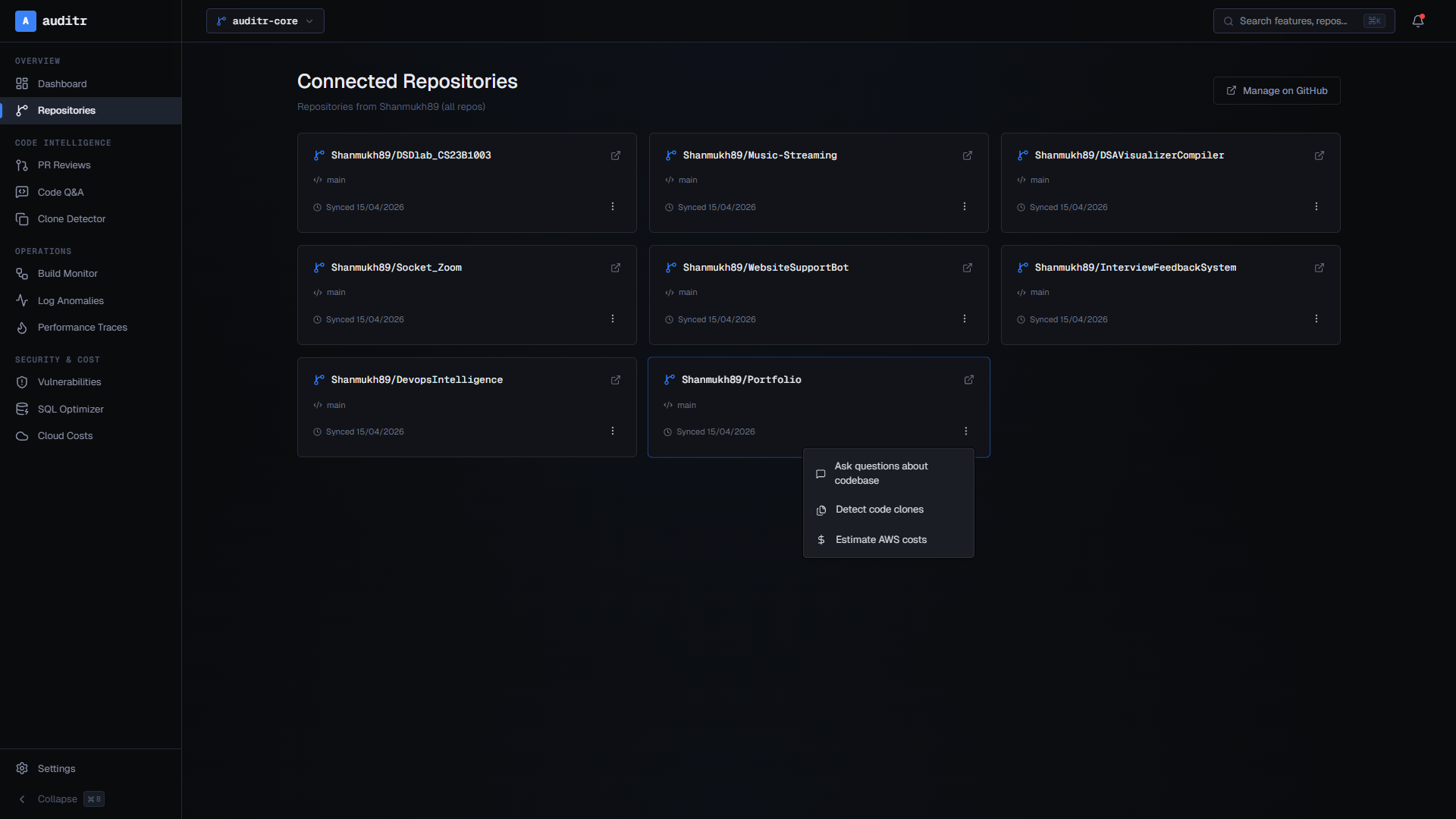The height and width of the screenshot is (819, 1456).
Task: Open the SQL Optimizer
Action: coord(70,409)
